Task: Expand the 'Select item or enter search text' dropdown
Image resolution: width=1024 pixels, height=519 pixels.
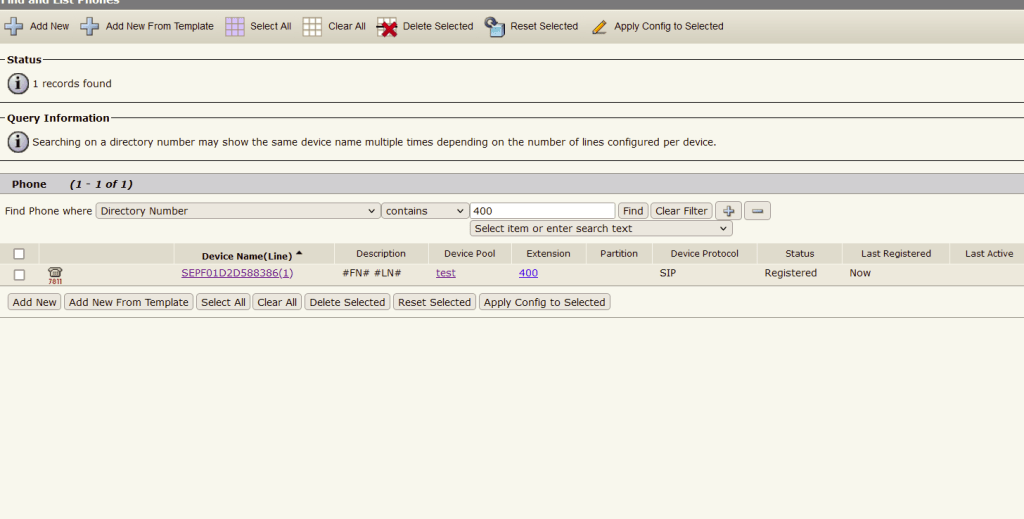Action: pyautogui.click(x=601, y=229)
